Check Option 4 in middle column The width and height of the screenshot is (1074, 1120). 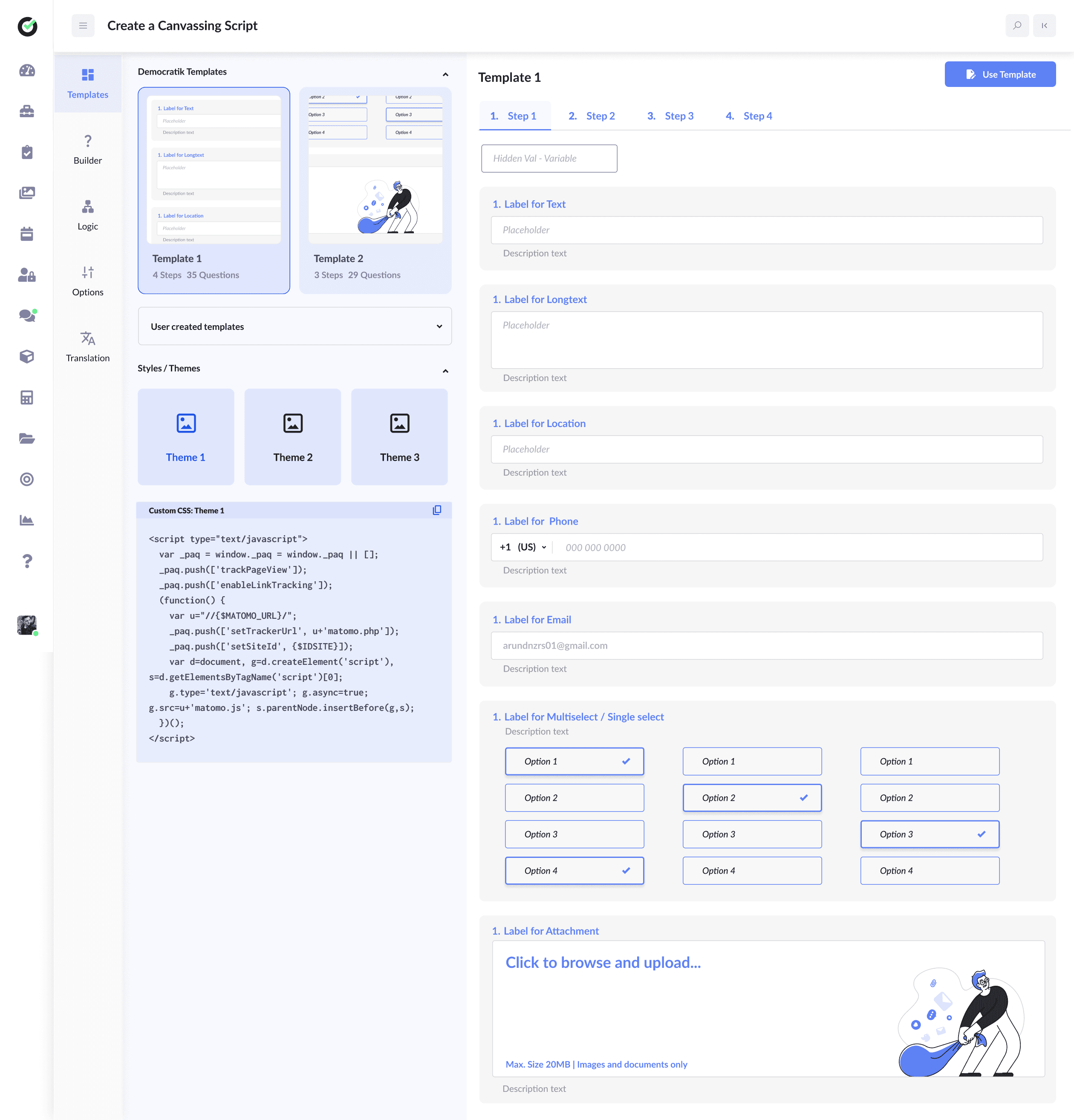752,871
